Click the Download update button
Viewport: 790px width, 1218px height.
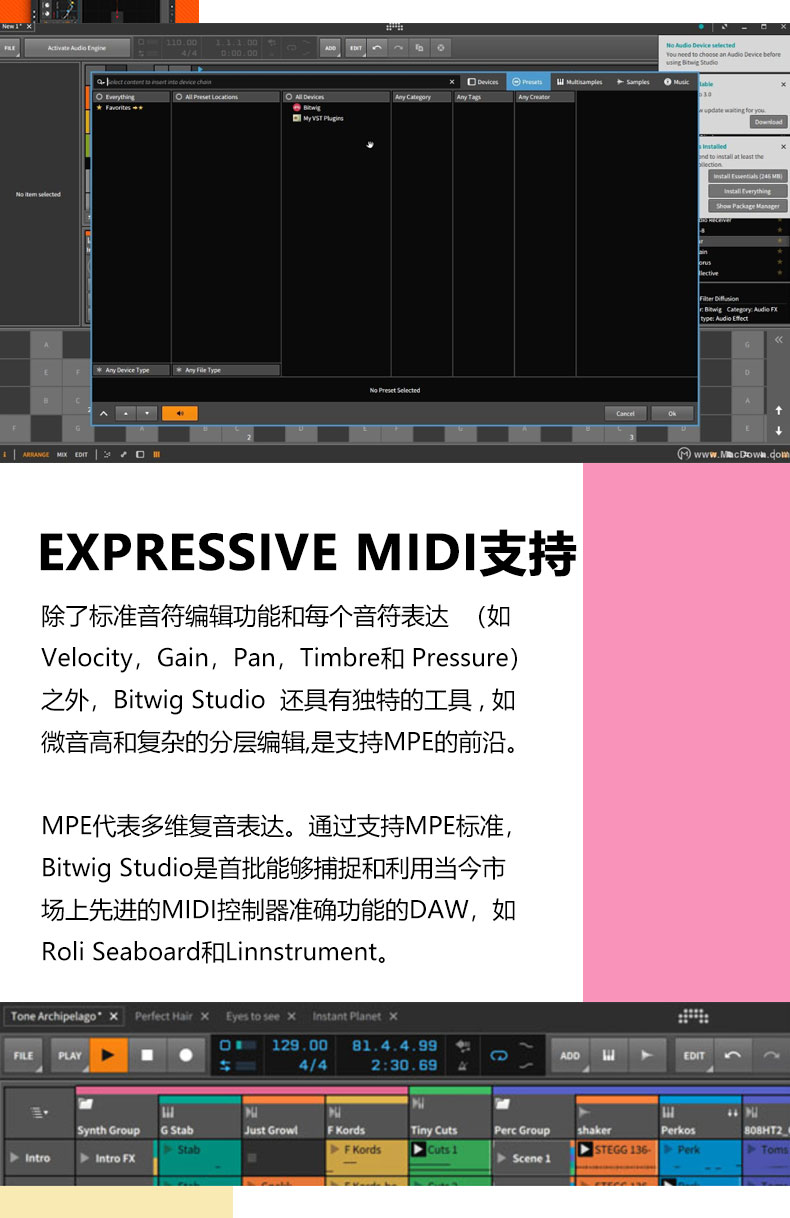coord(768,122)
